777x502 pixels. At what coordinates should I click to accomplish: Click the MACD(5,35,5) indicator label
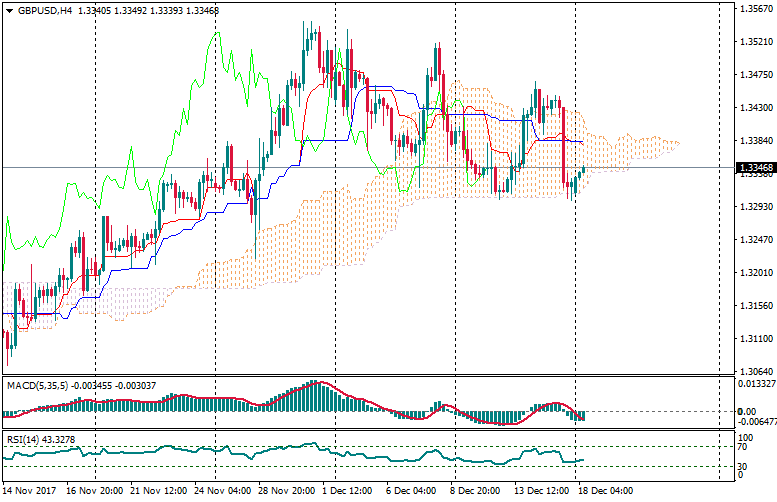pyautogui.click(x=33, y=385)
